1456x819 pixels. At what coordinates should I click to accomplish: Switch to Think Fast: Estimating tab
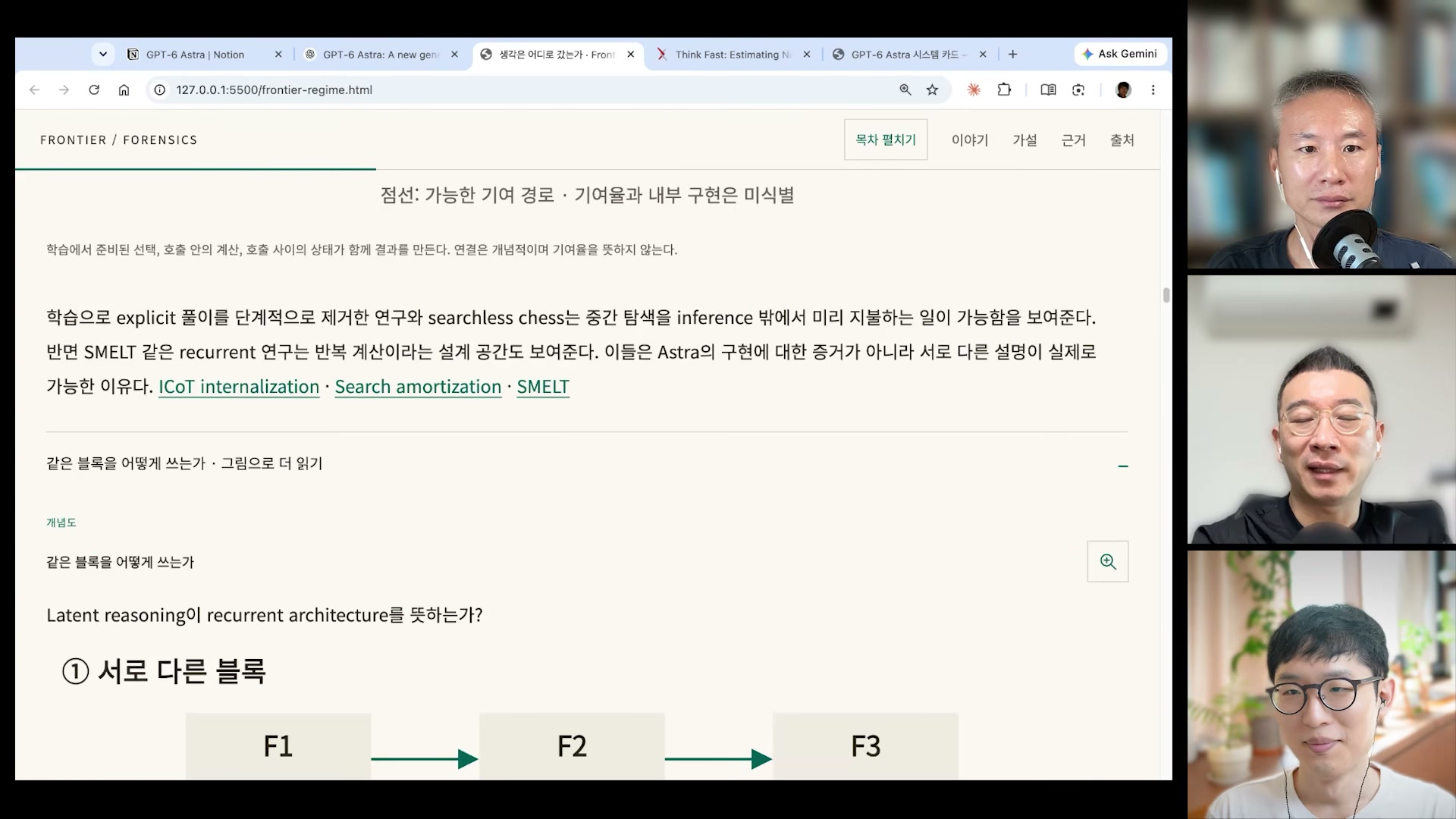click(x=733, y=55)
